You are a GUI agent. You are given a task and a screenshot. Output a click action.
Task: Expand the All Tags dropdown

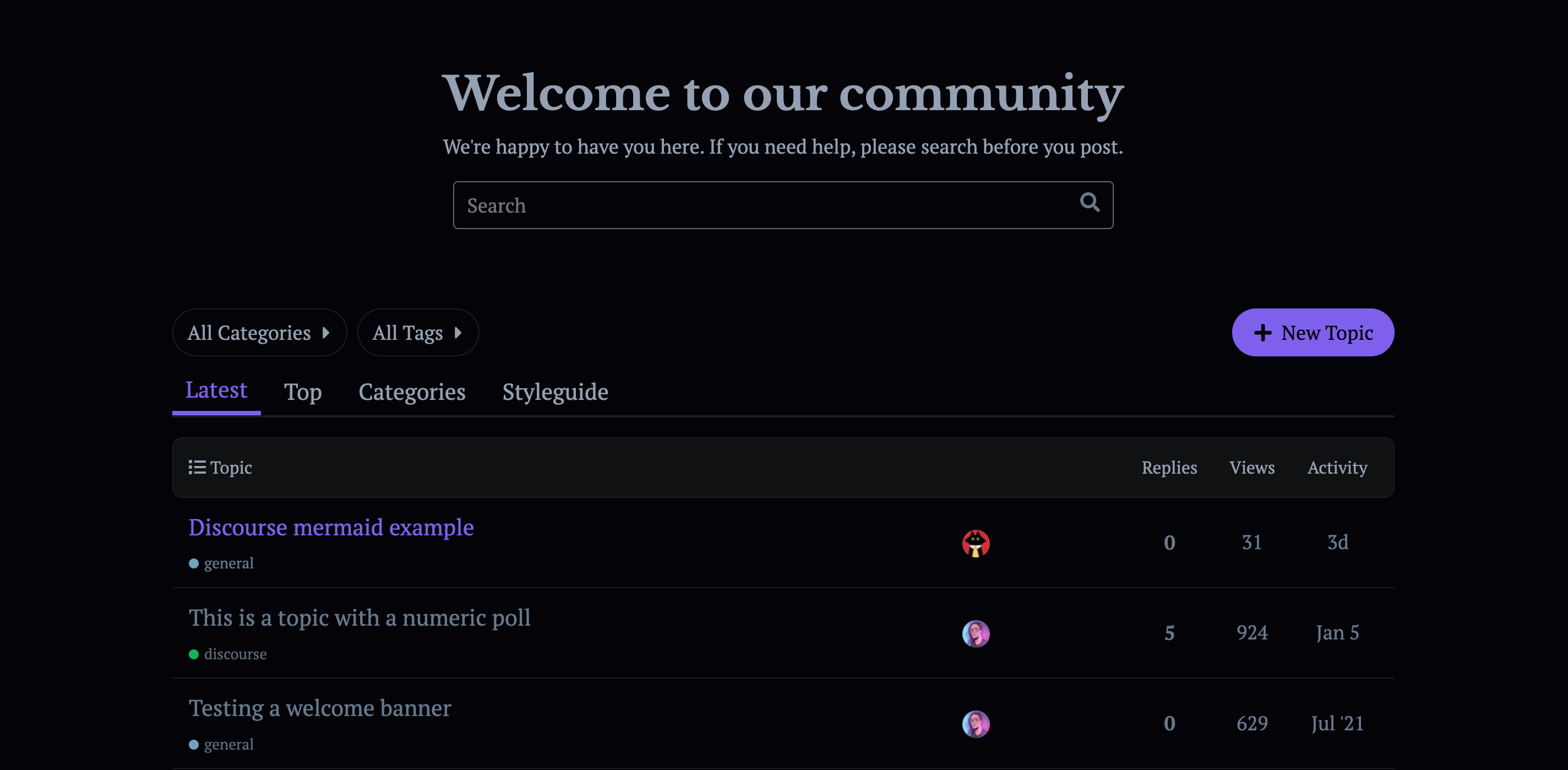(x=417, y=333)
